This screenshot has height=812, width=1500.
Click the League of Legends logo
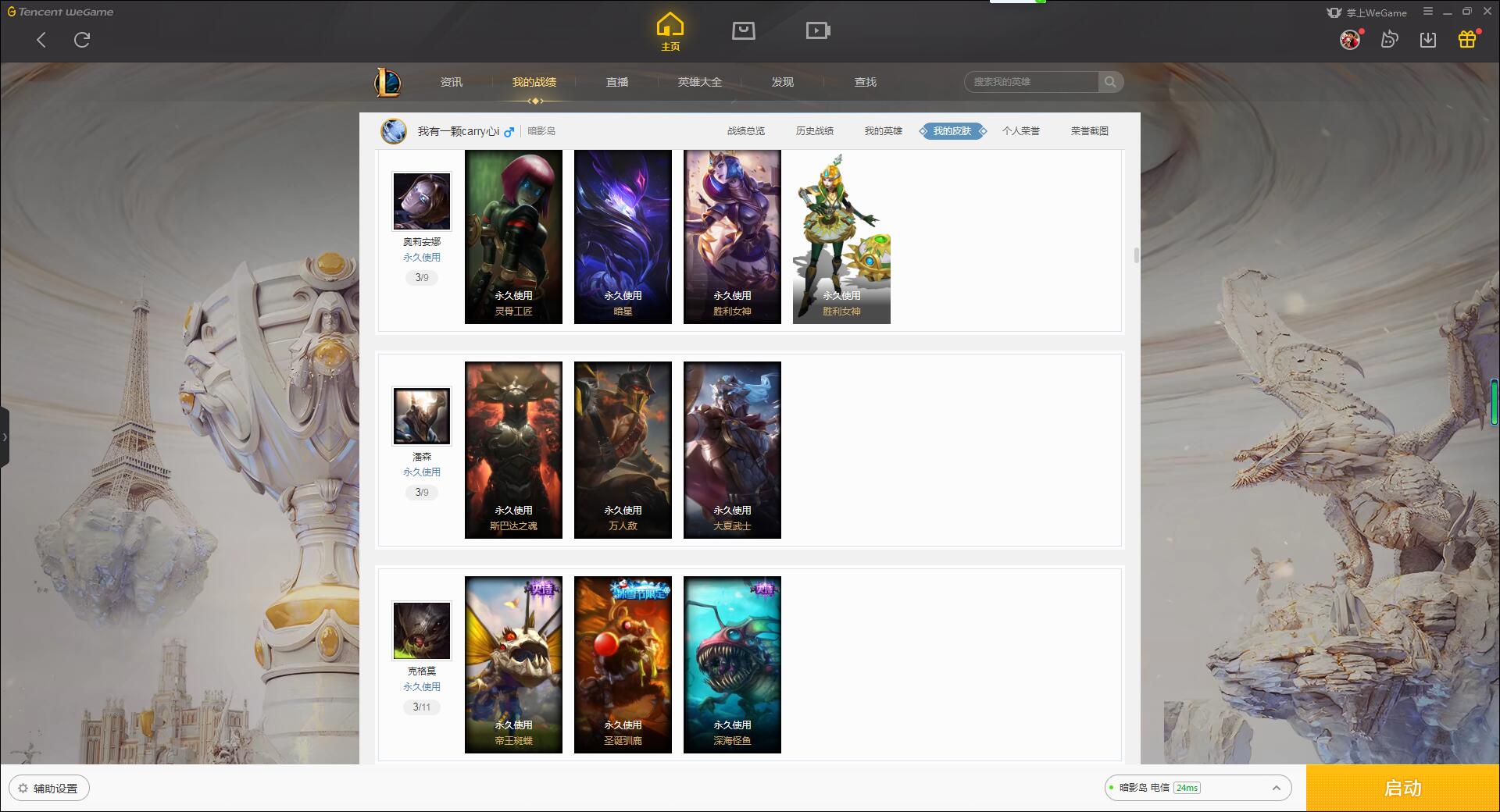(x=387, y=82)
